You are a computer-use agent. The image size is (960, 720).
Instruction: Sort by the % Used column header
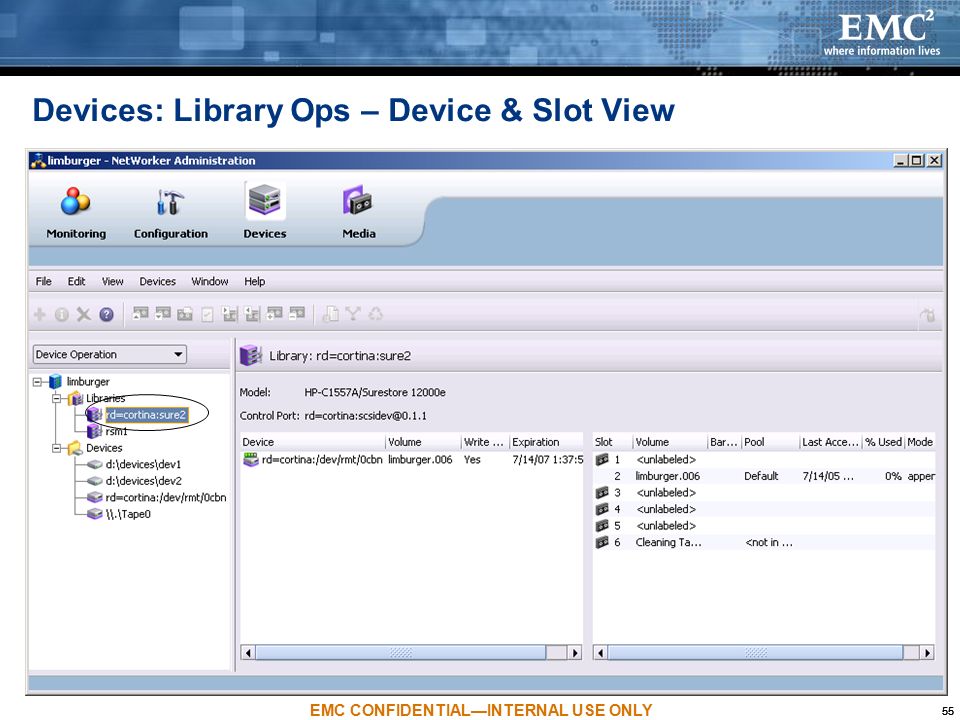click(x=883, y=442)
